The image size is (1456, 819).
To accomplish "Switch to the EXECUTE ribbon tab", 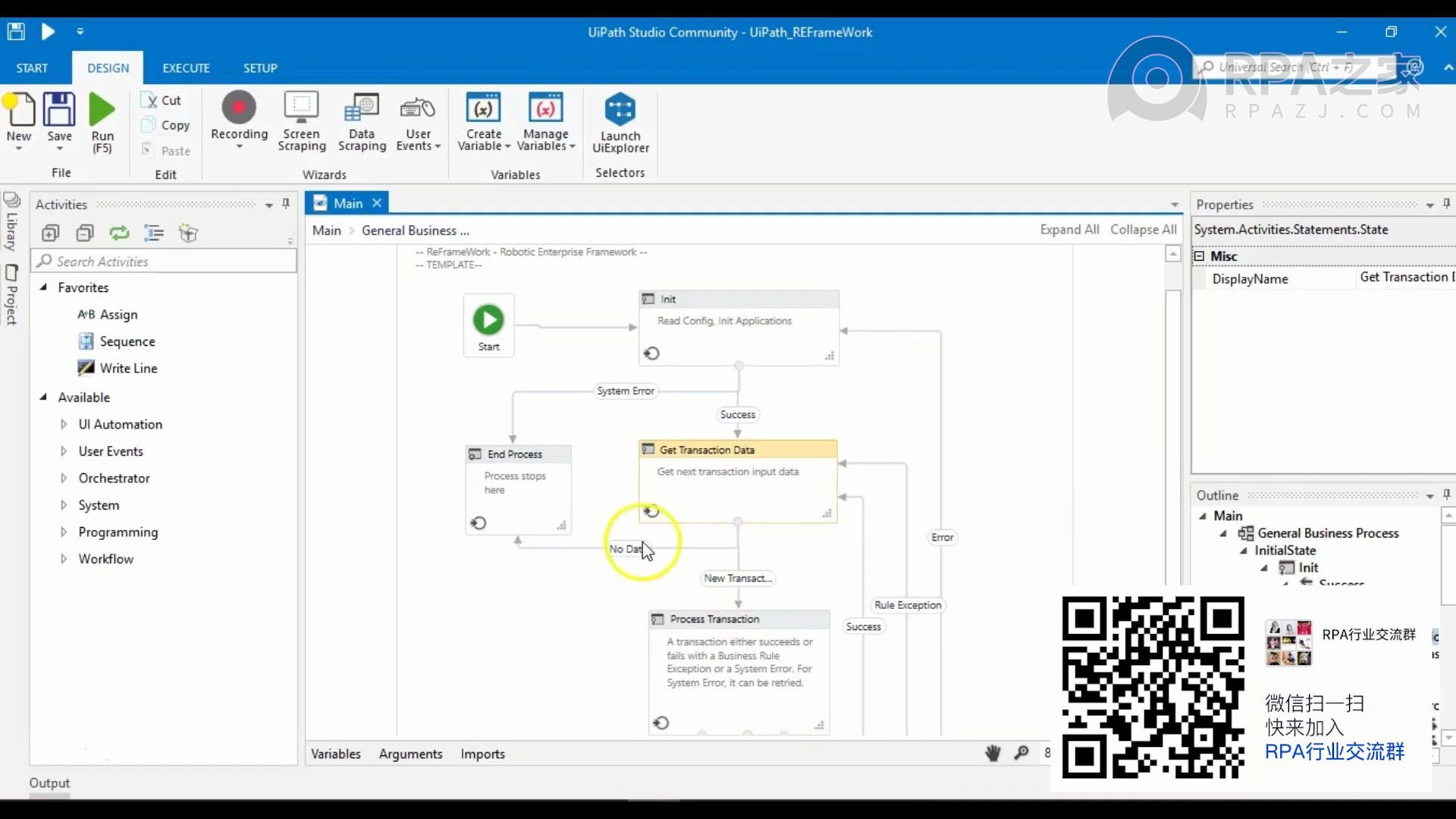I will point(186,68).
